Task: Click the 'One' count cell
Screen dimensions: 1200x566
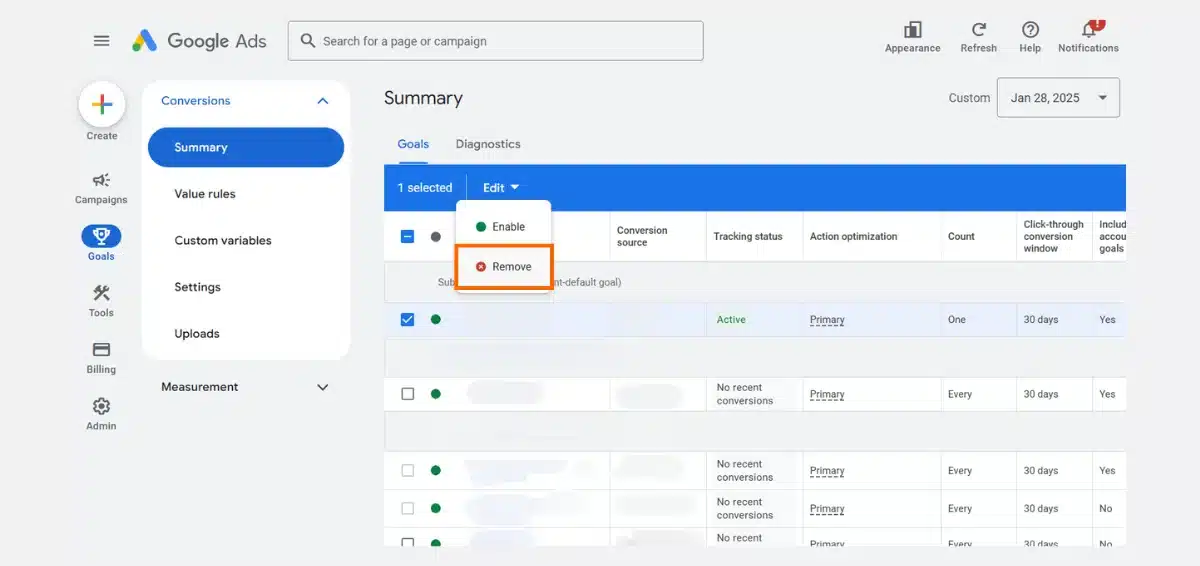Action: pyautogui.click(x=957, y=320)
